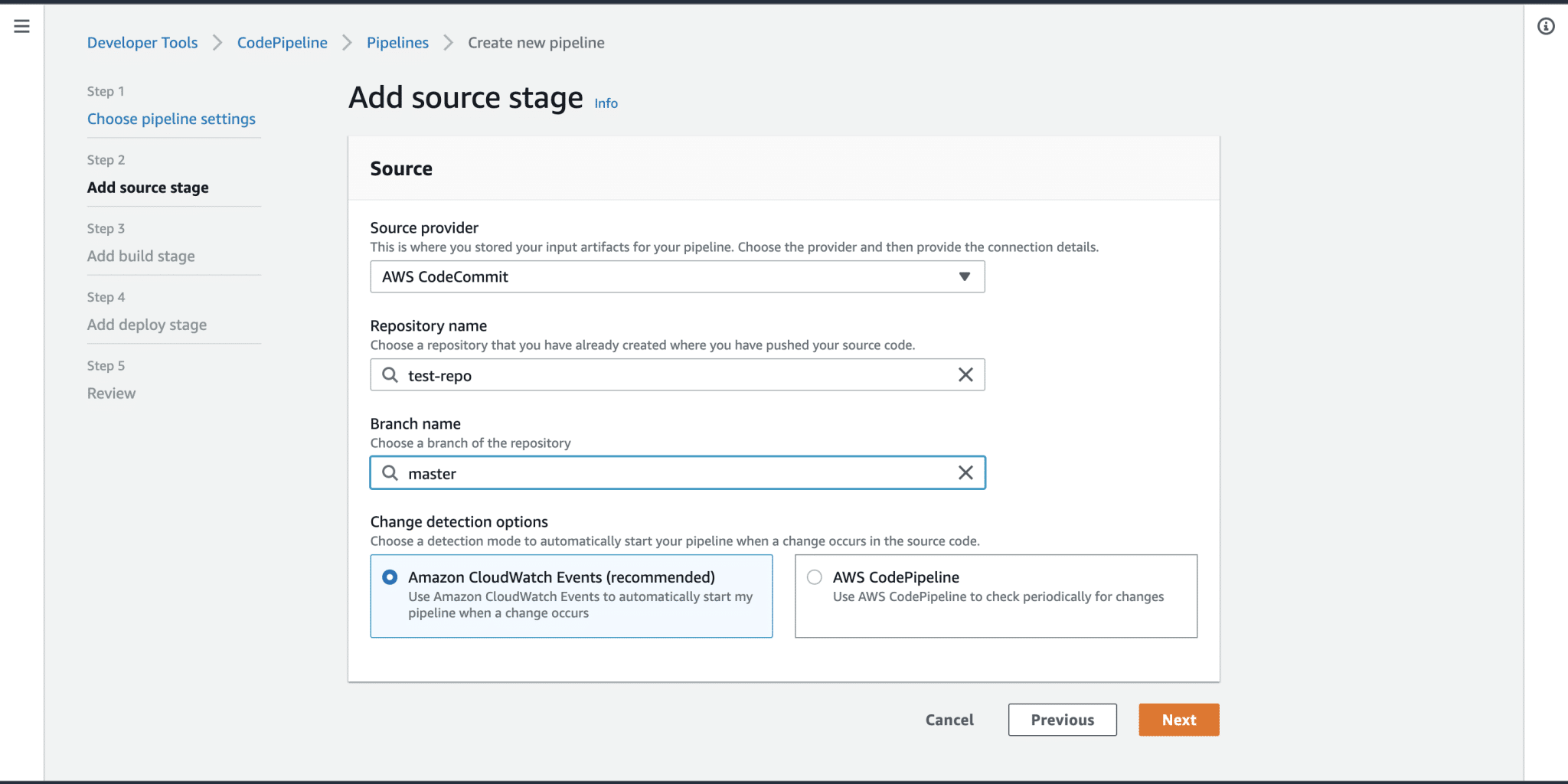The width and height of the screenshot is (1568, 784).
Task: Click the magnifier icon in Repository name field
Action: 390,374
